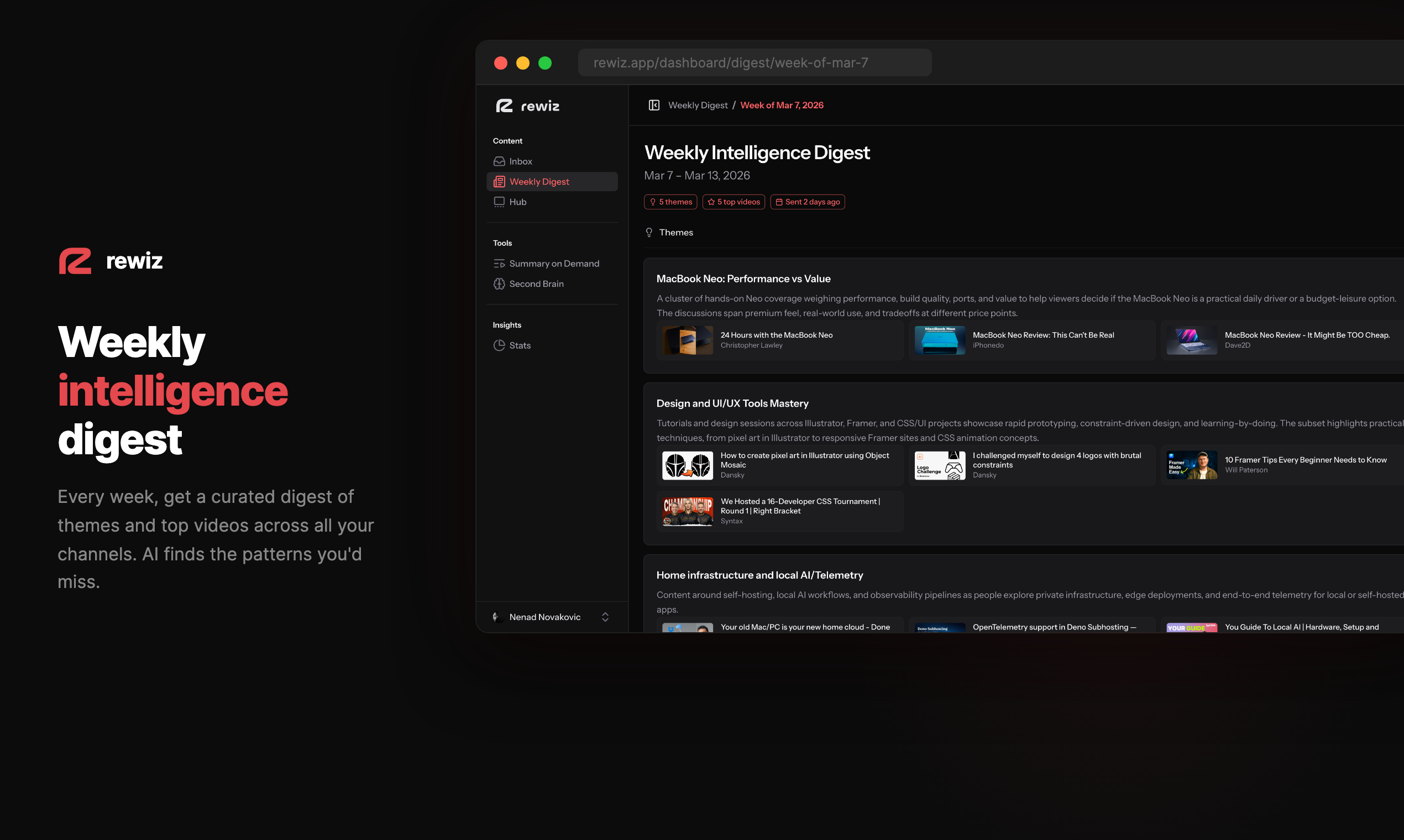
Task: Click Week of Mar 7, 2026 breadcrumb
Action: click(x=781, y=106)
